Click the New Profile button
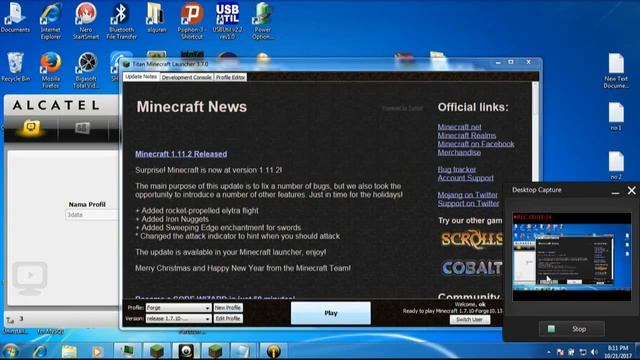The image size is (640, 360). point(228,308)
